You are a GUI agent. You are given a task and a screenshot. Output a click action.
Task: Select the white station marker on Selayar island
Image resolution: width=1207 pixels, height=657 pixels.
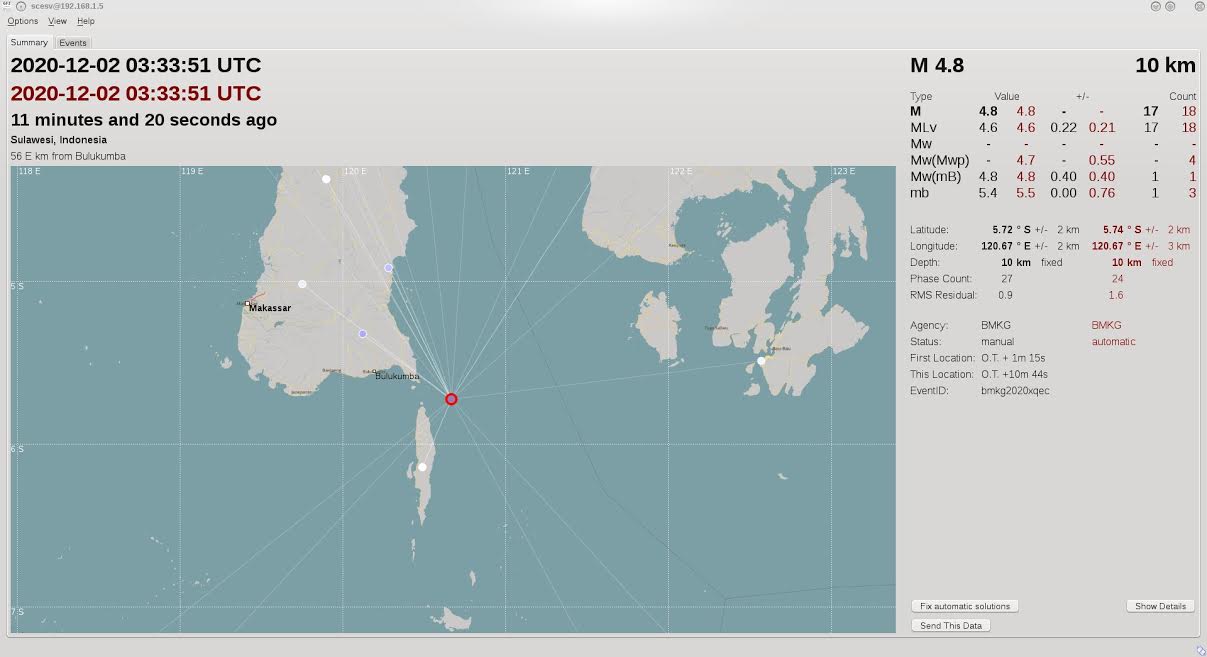click(x=422, y=467)
